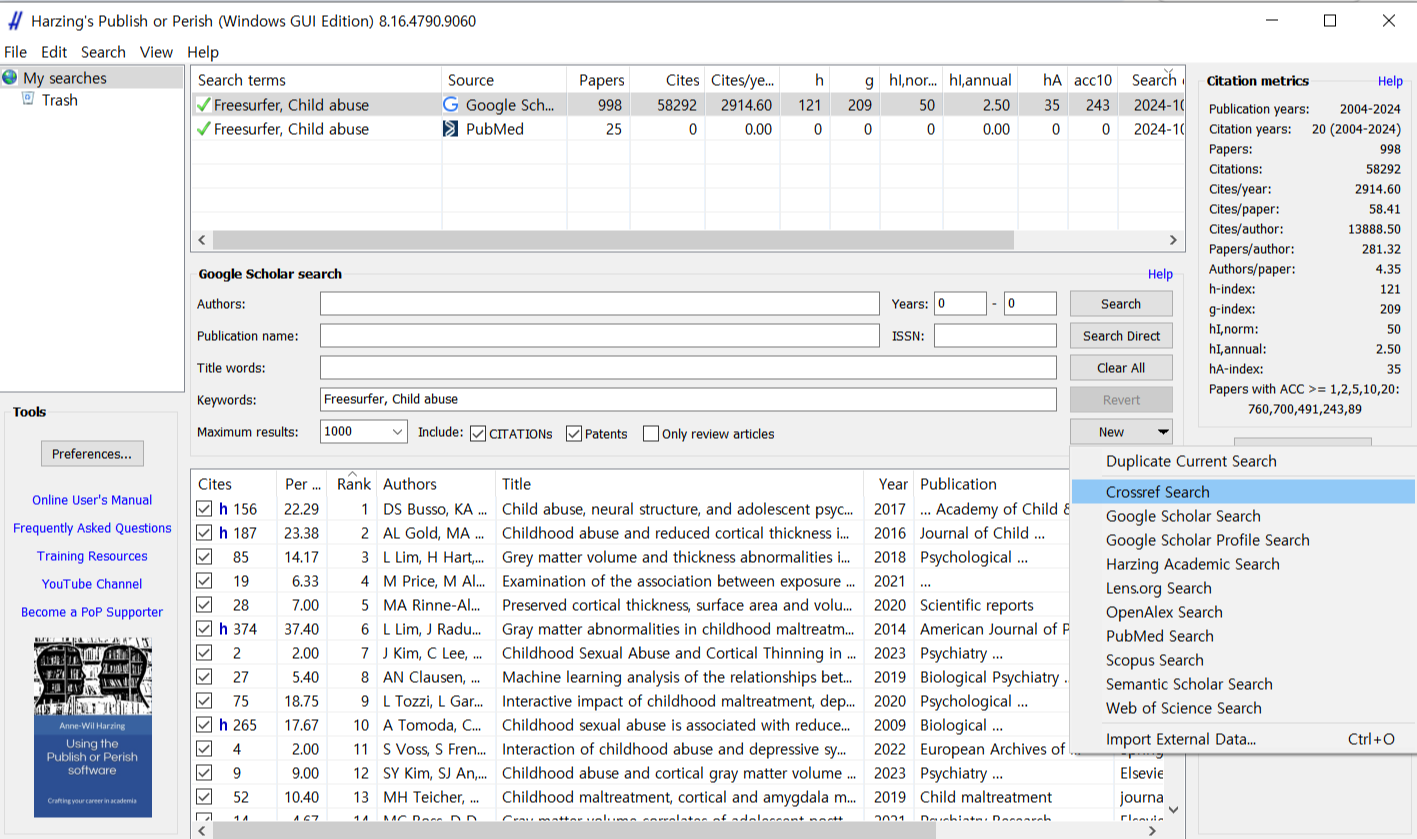Click the h marker beside 374 cites
This screenshot has height=839, width=1417.
[x=223, y=629]
